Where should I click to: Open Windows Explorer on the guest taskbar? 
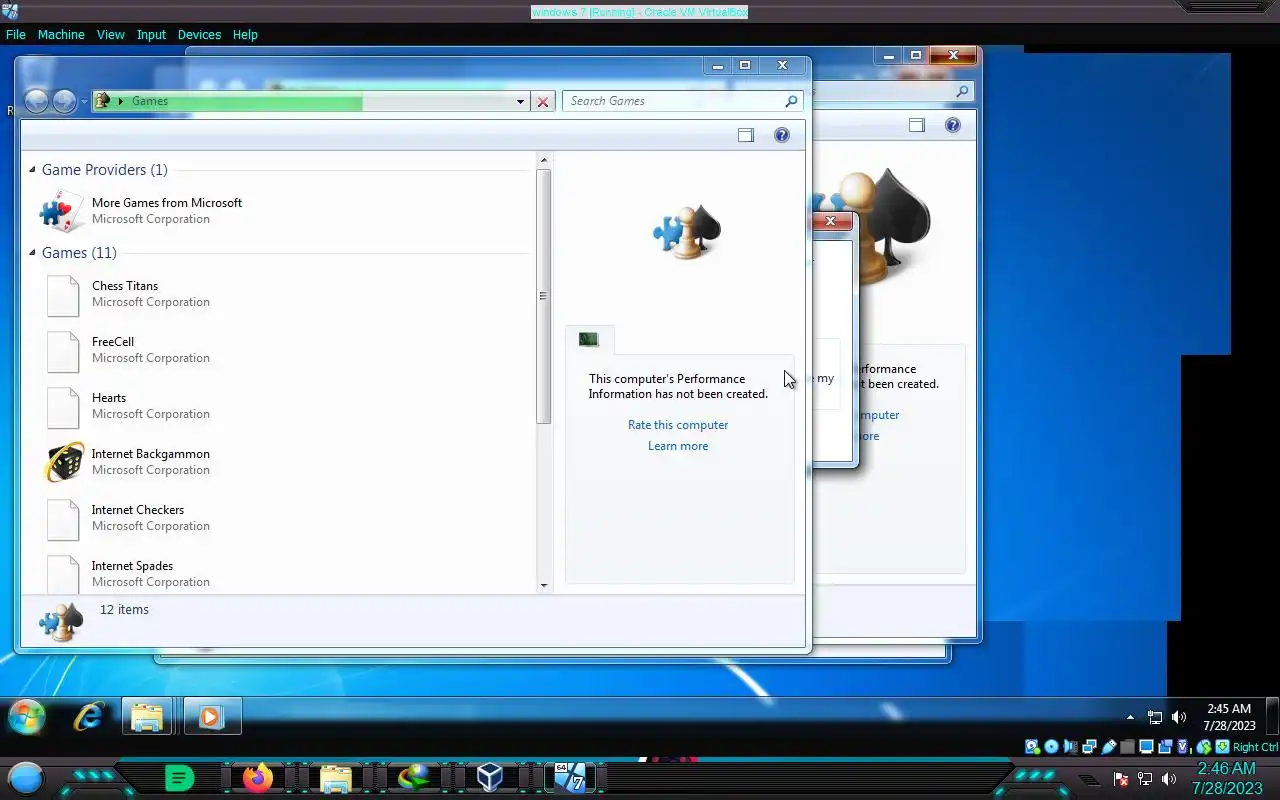click(x=148, y=717)
